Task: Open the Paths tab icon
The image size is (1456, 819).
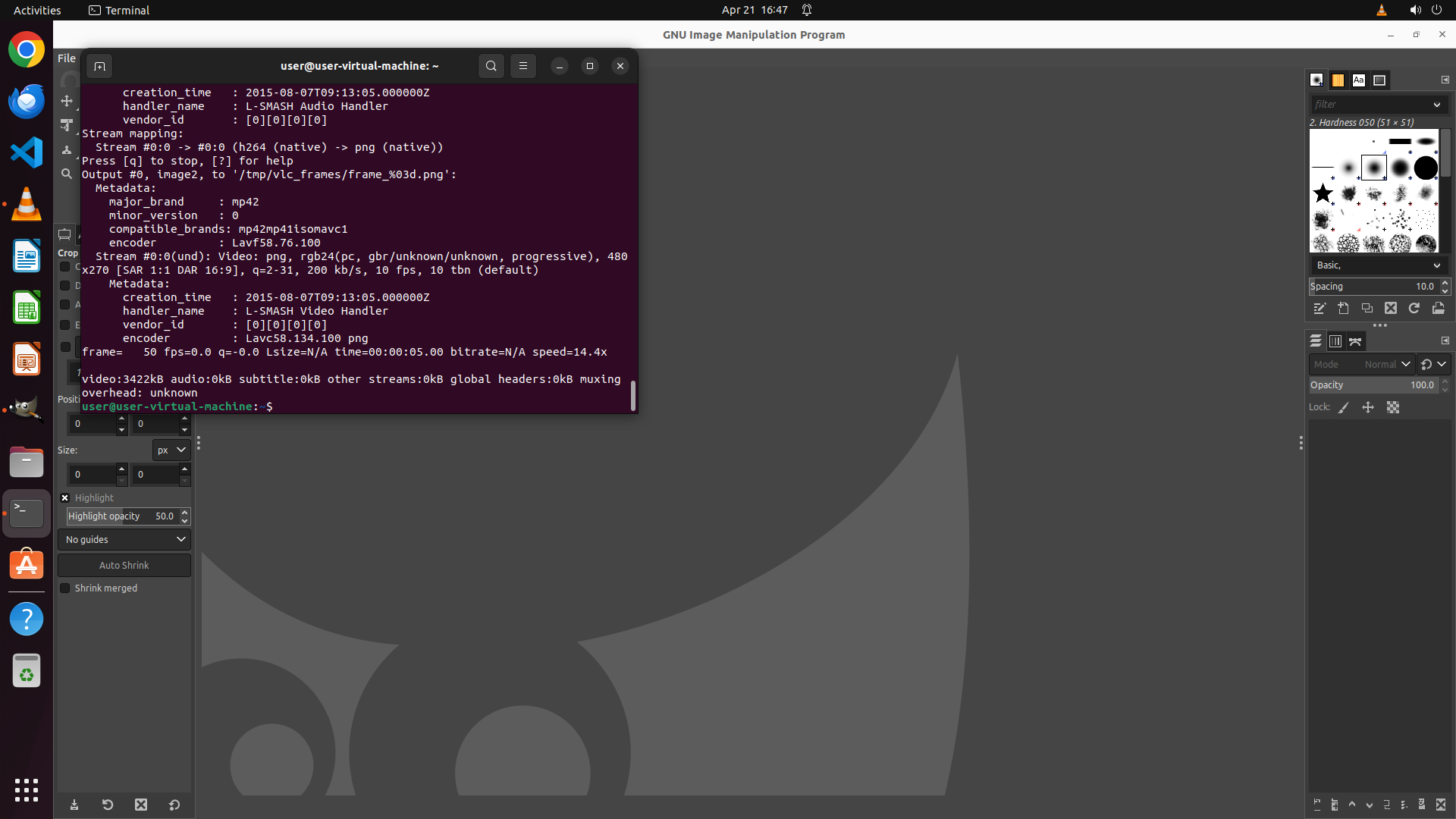Action: point(1355,341)
